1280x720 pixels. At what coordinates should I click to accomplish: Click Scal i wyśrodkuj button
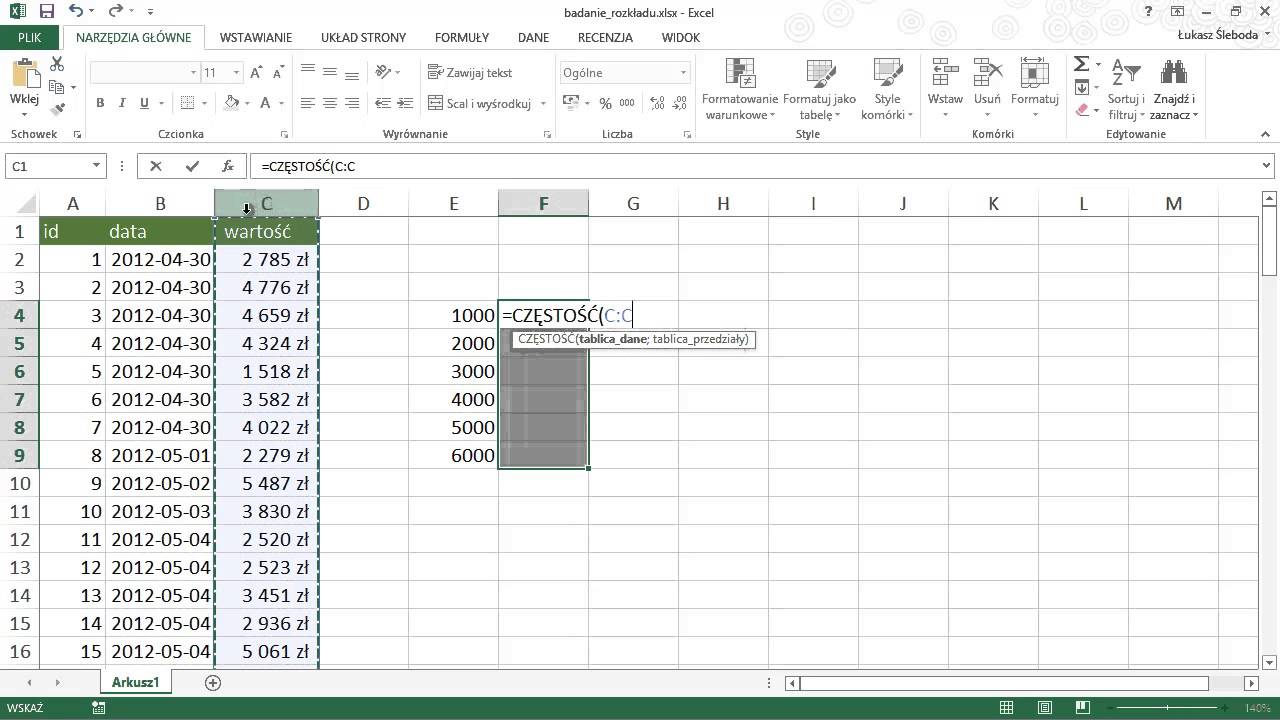point(481,103)
